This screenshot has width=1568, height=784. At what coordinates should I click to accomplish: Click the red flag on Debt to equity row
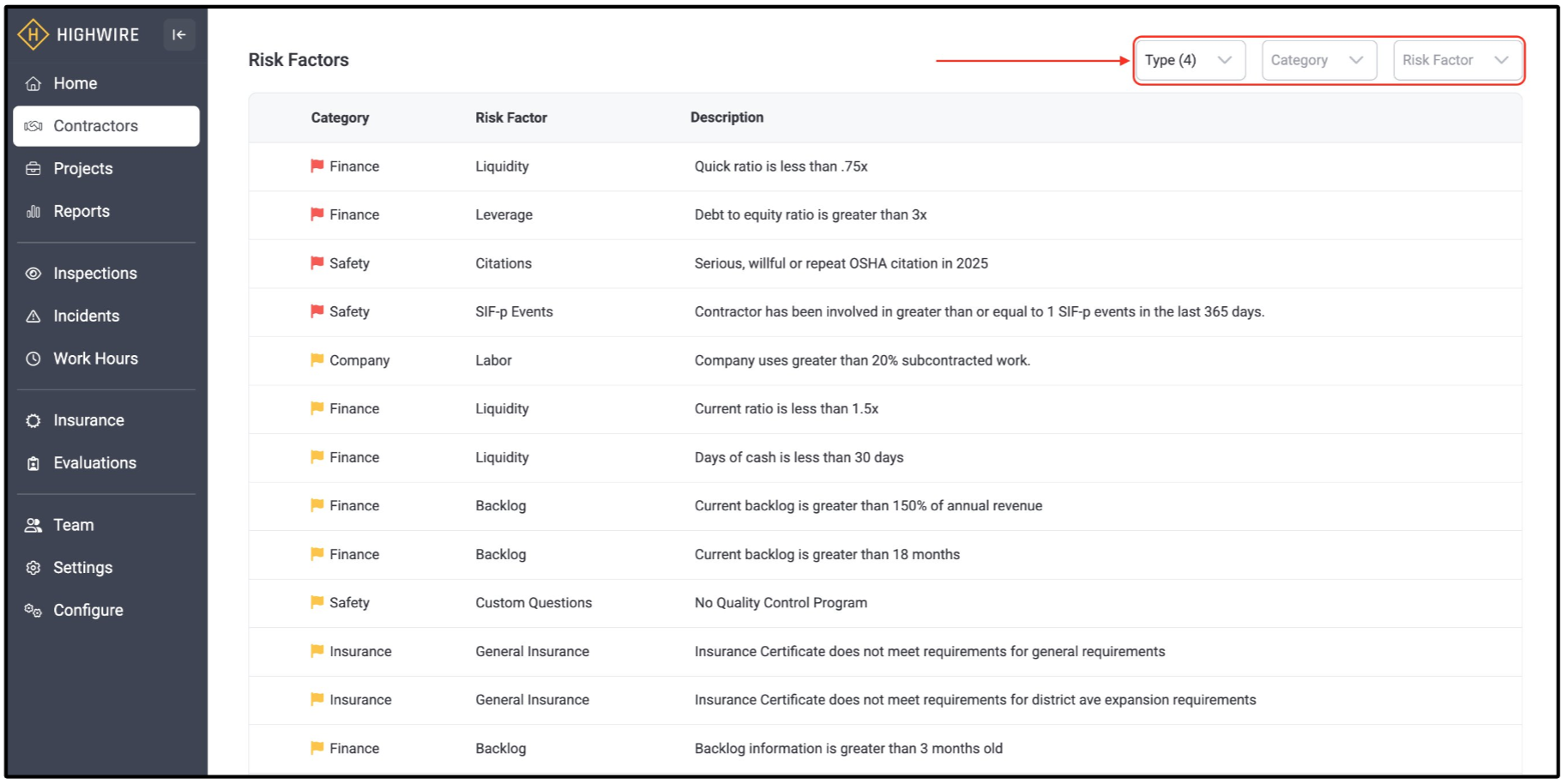[317, 214]
